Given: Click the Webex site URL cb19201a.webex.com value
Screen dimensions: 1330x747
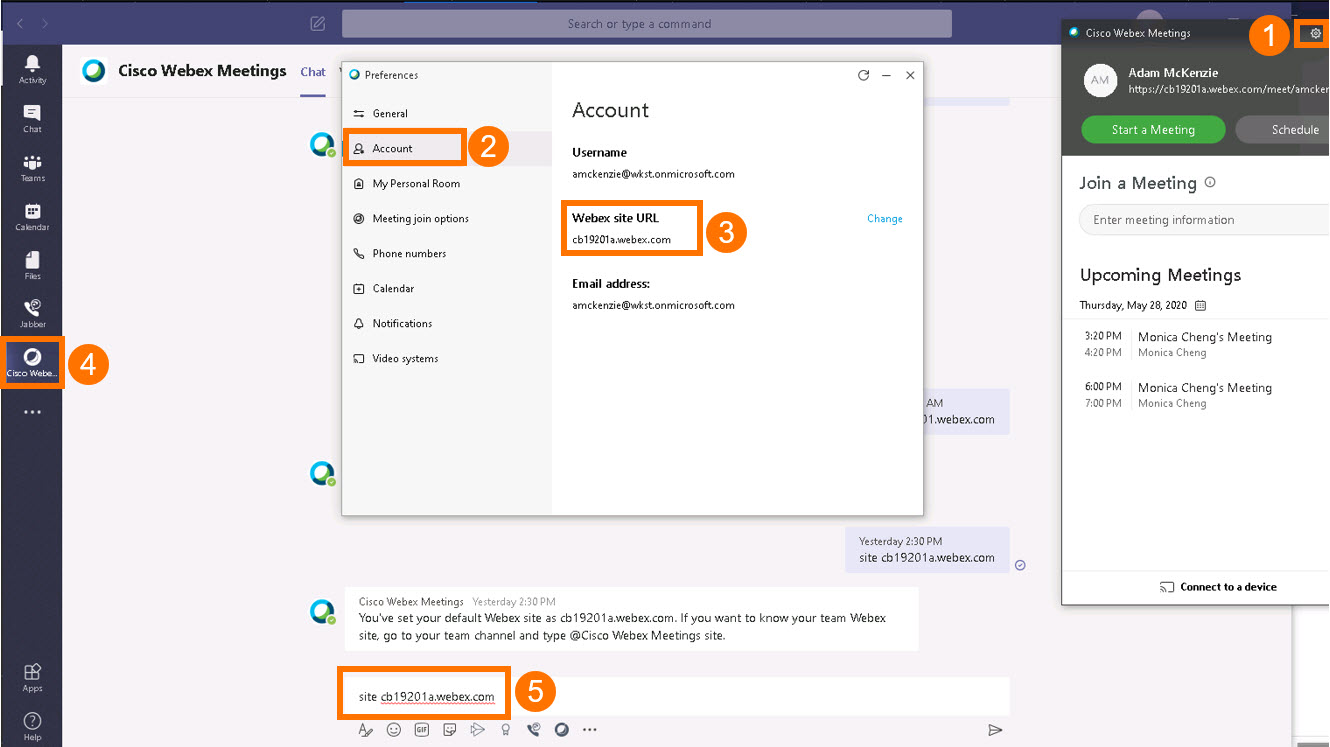Looking at the screenshot, I should [621, 240].
